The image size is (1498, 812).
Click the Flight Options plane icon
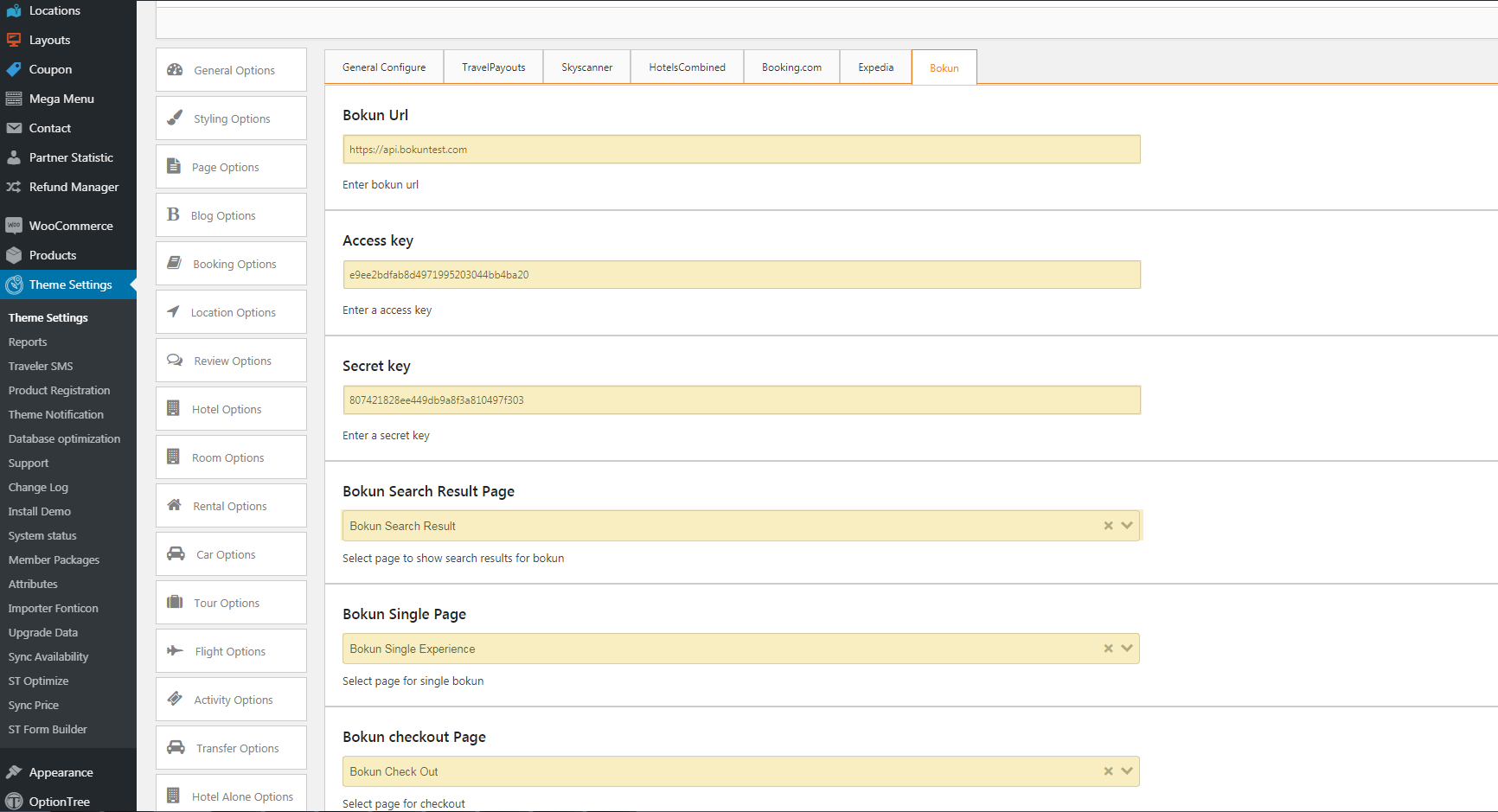point(175,650)
